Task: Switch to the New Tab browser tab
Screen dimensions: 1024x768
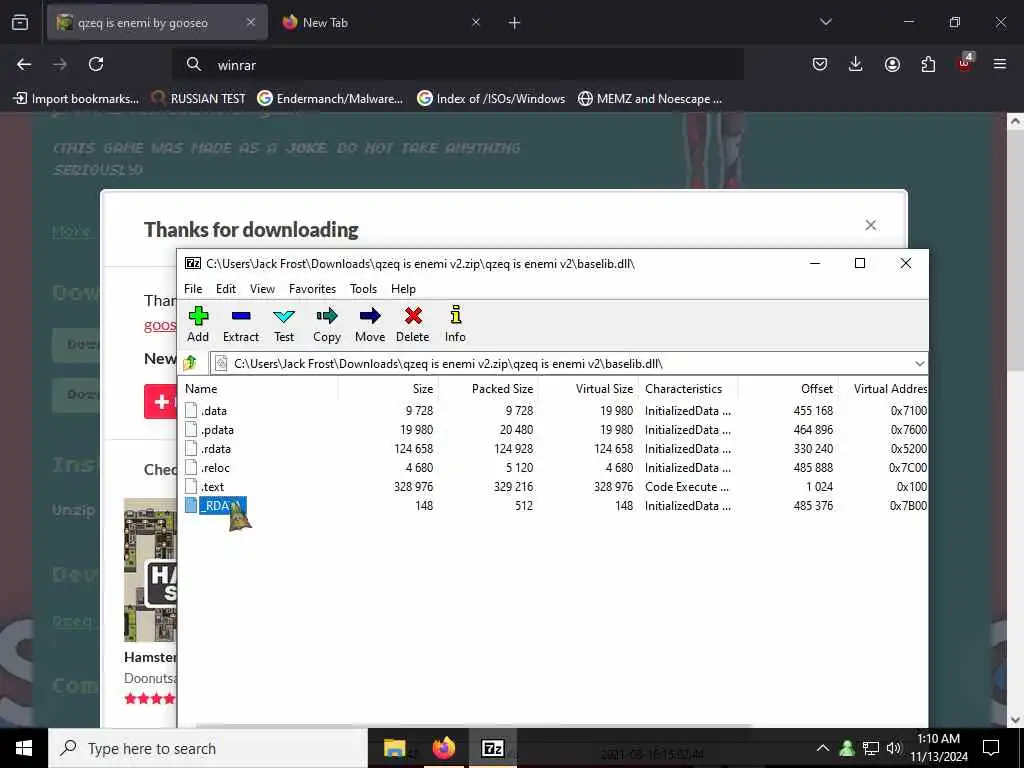Action: [x=381, y=23]
